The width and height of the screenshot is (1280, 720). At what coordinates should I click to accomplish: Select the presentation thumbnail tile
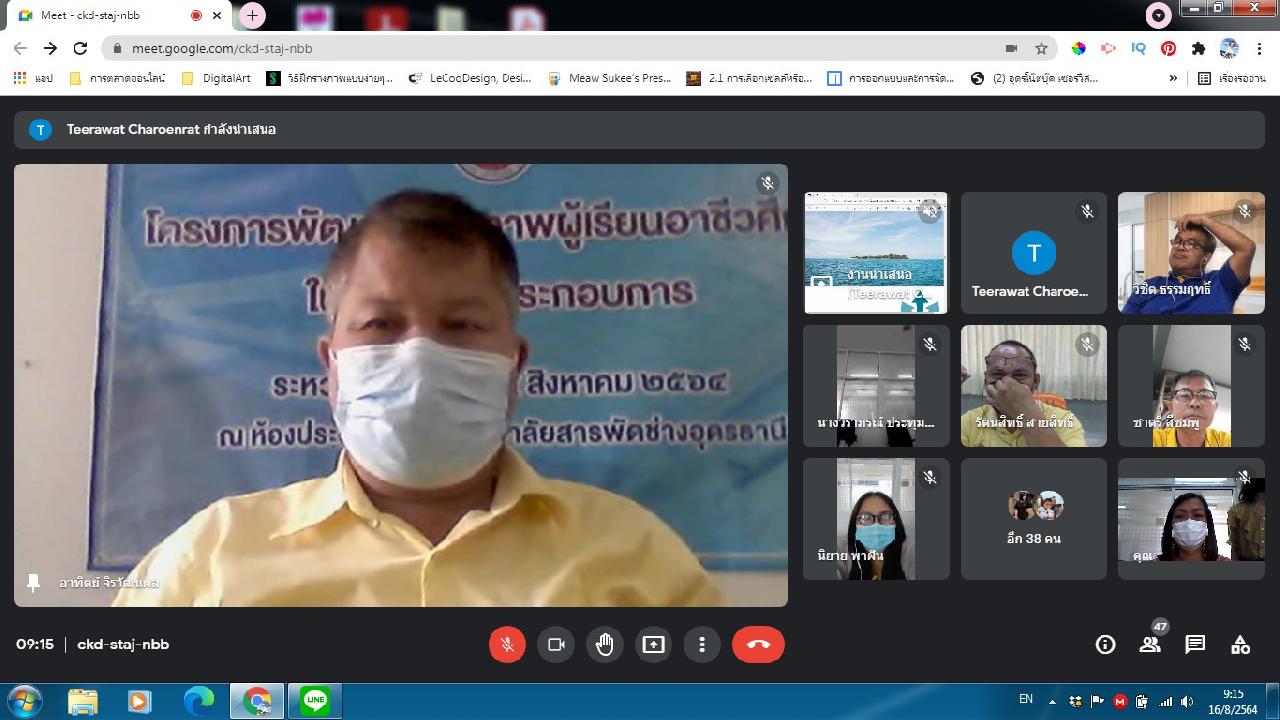click(876, 253)
